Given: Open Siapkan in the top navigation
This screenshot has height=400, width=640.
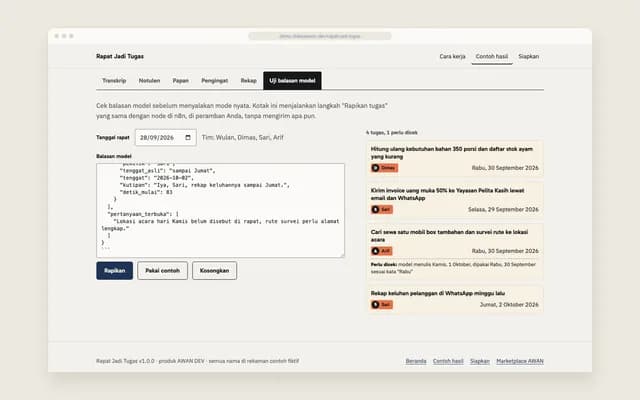Looking at the screenshot, I should point(529,56).
